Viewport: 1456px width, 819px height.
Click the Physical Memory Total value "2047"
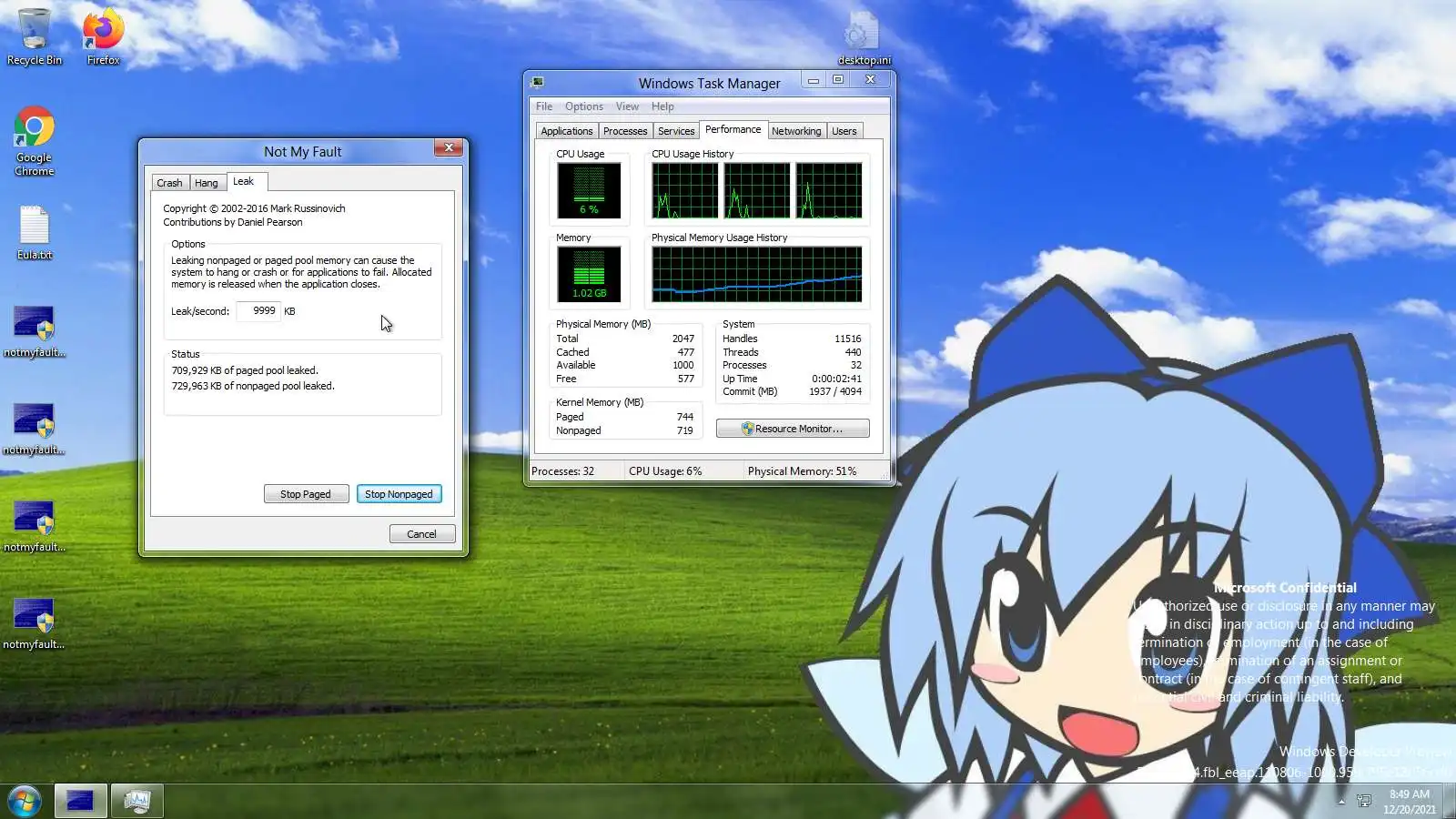[683, 339]
